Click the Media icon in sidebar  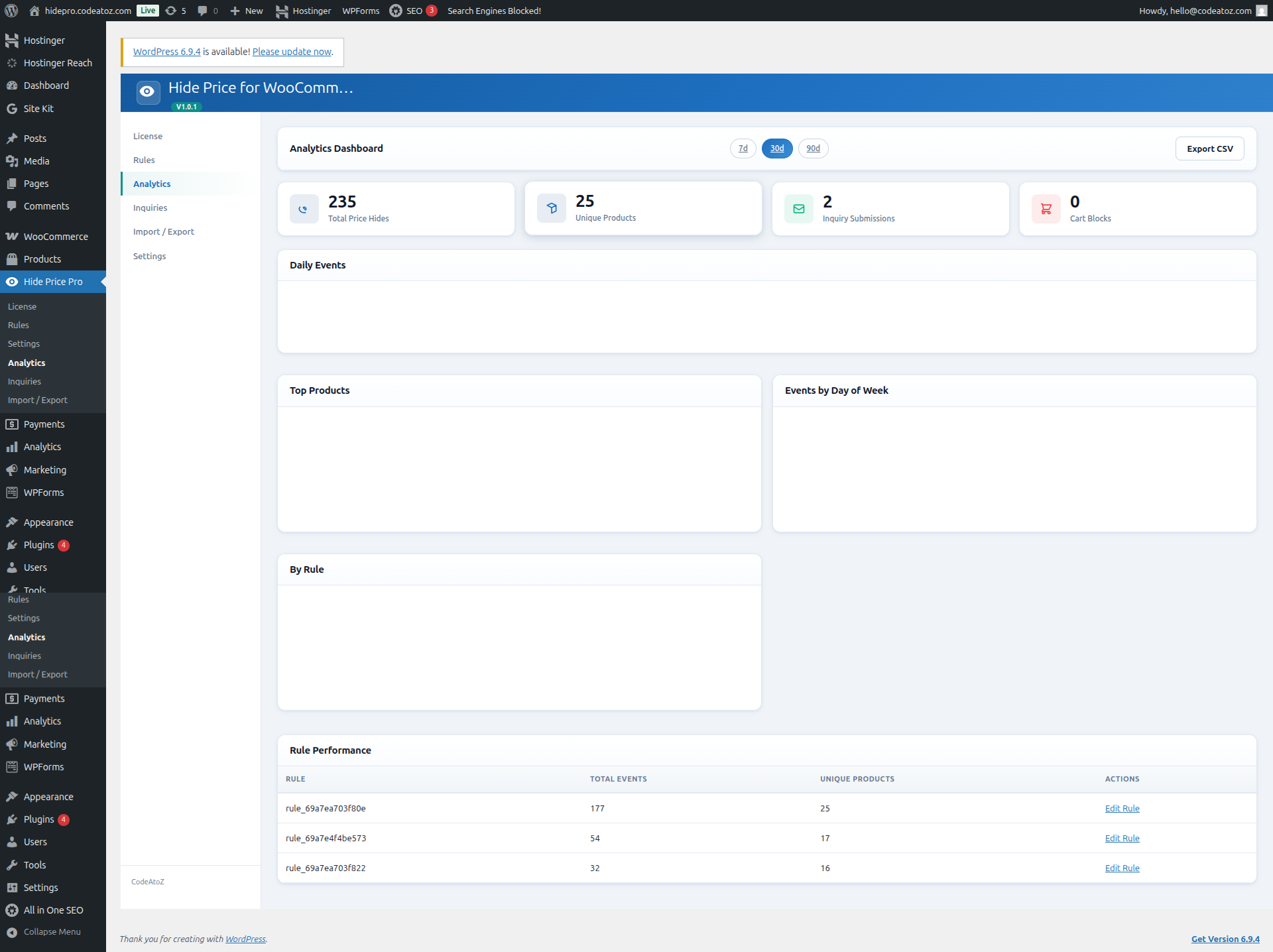pyautogui.click(x=12, y=161)
